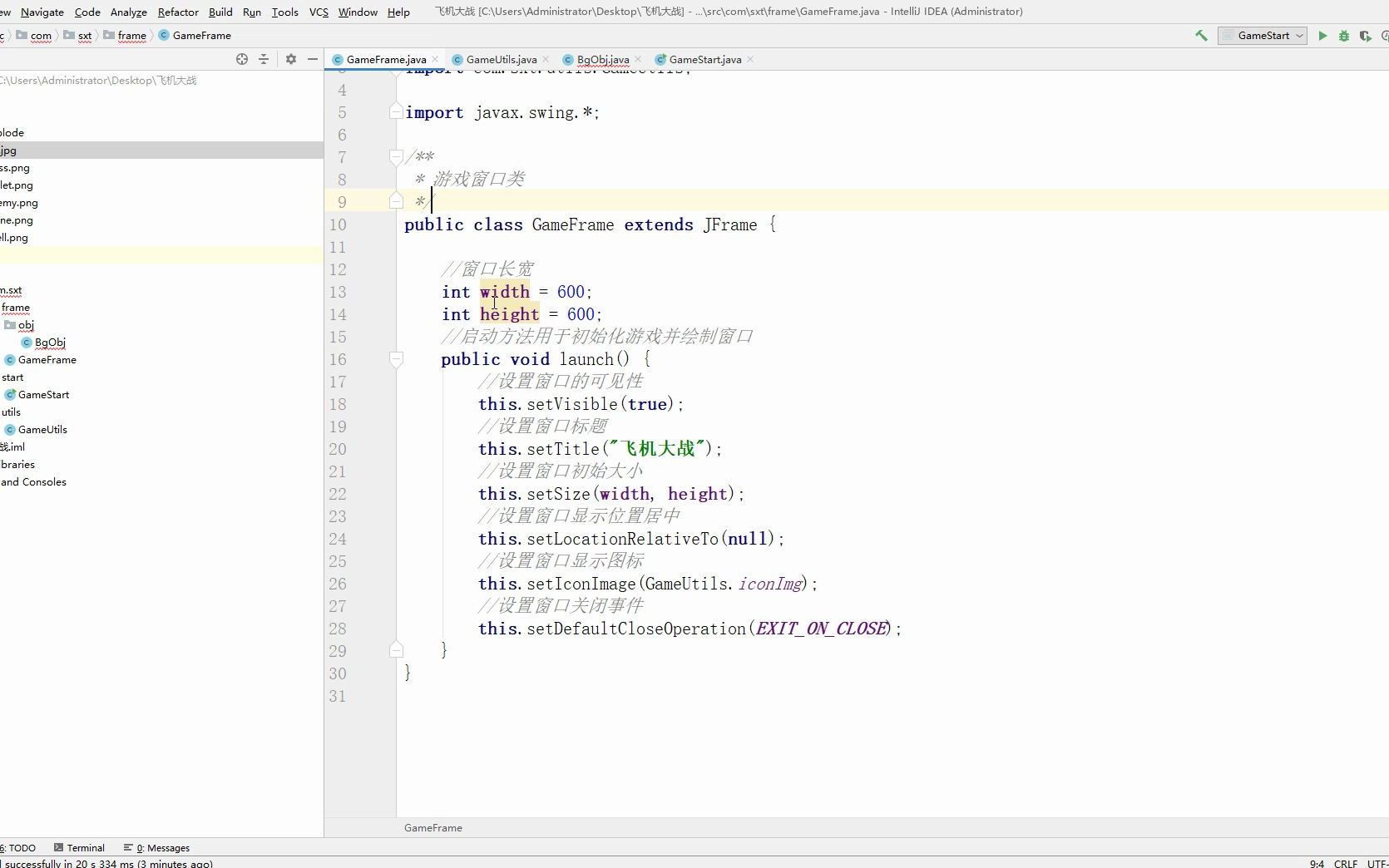The width and height of the screenshot is (1389, 868).
Task: Click the frame folder icon in breadcrumb
Action: point(109,36)
